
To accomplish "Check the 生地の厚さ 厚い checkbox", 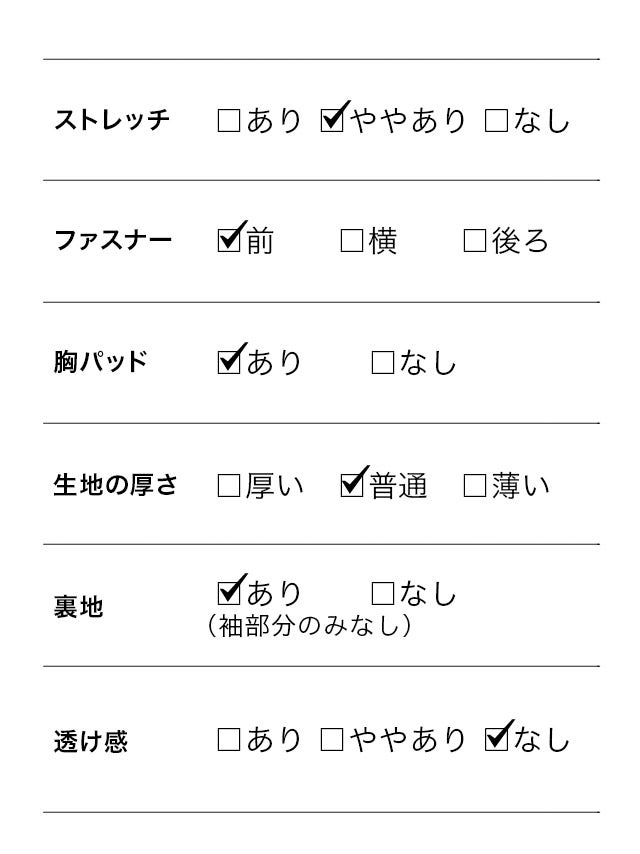I will pos(229,487).
